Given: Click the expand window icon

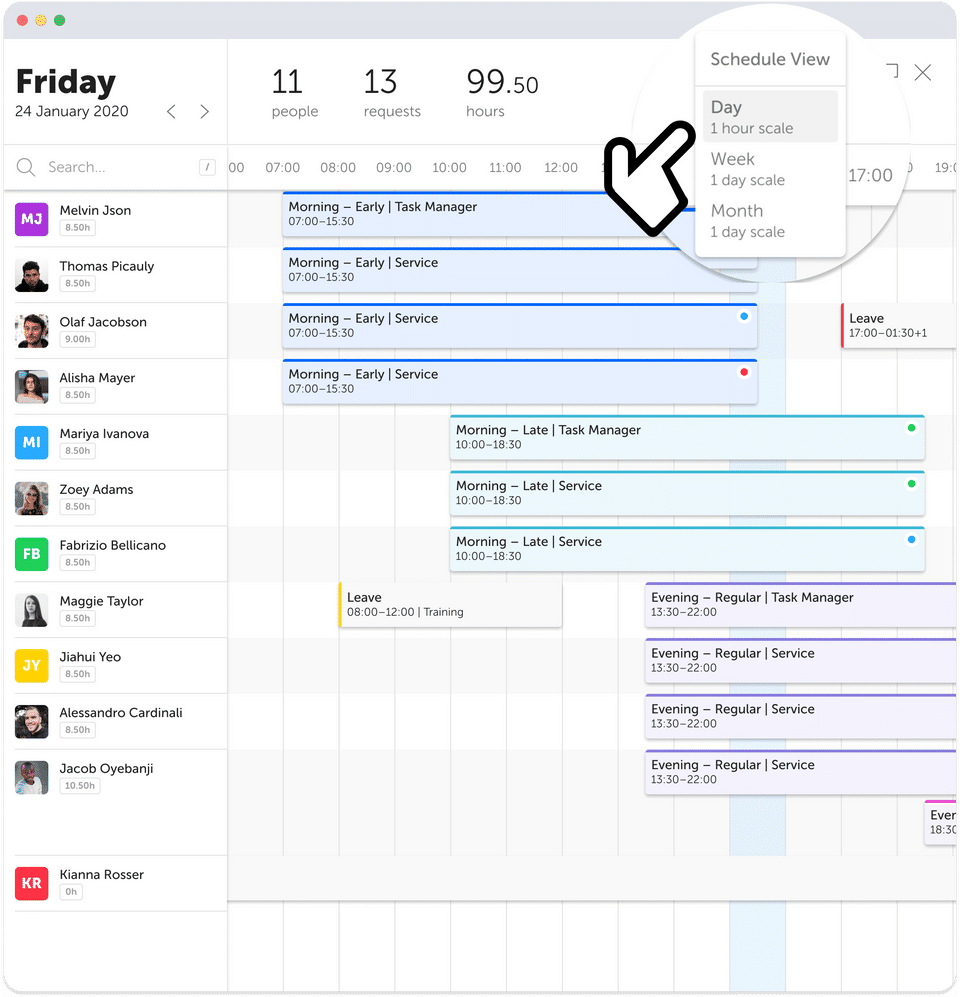Looking at the screenshot, I should 891,71.
